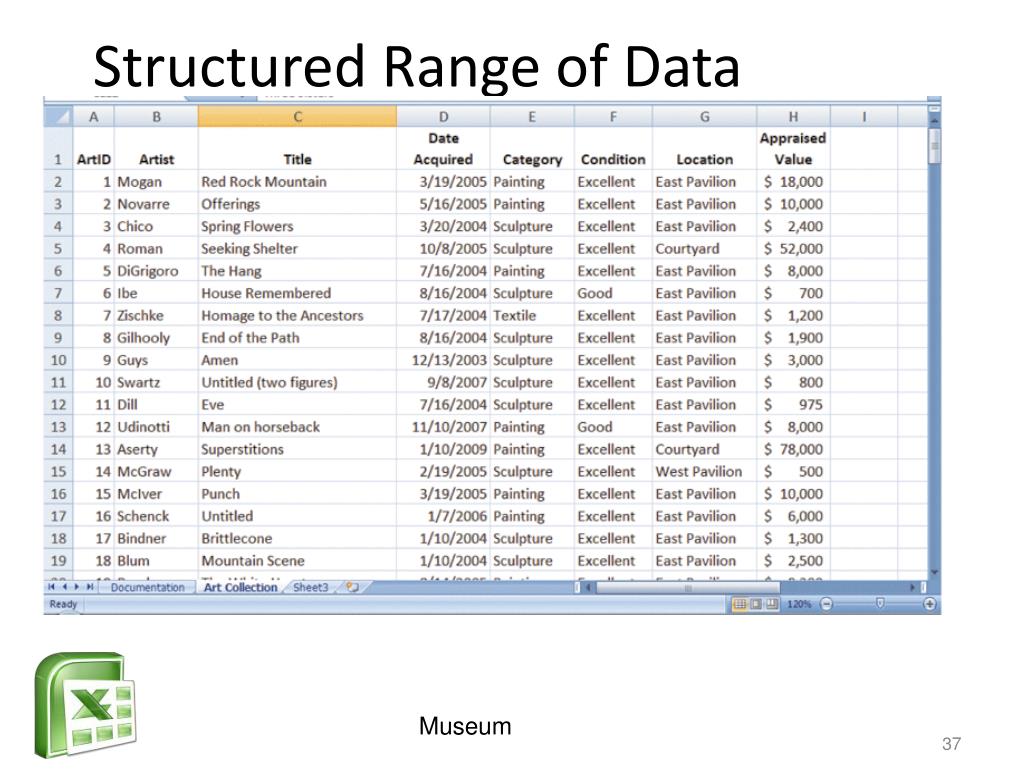Select column E header

click(x=532, y=117)
